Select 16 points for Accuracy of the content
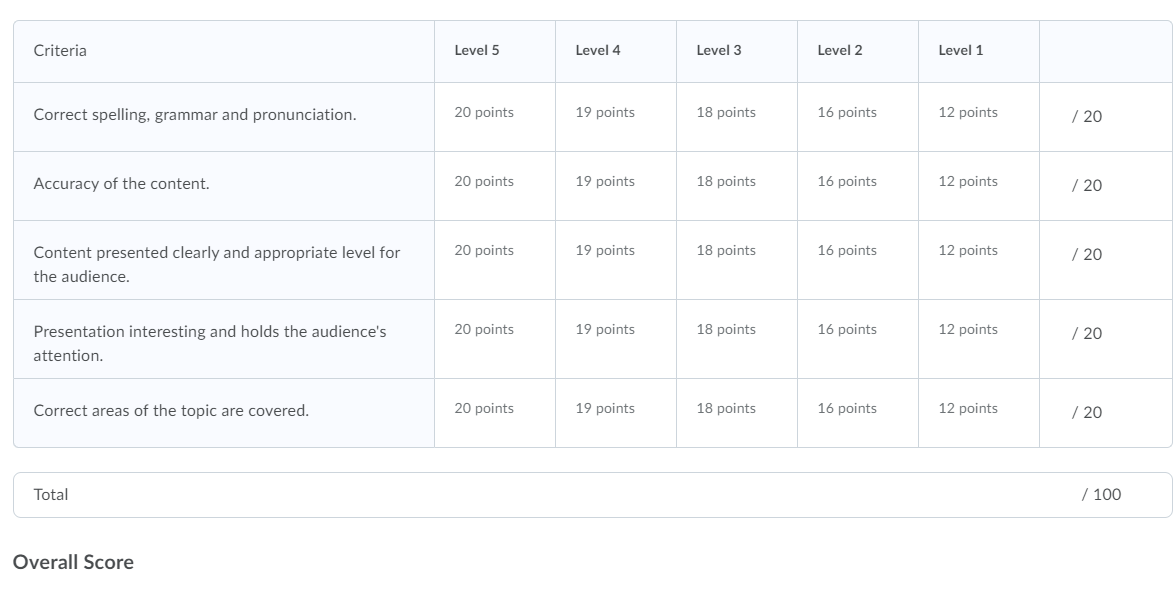The image size is (1174, 601). point(858,186)
